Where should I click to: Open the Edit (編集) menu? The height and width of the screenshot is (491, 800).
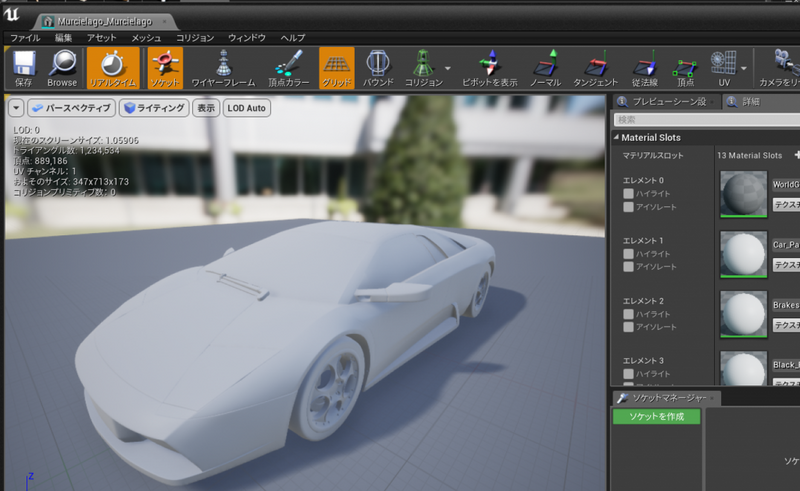tap(63, 38)
